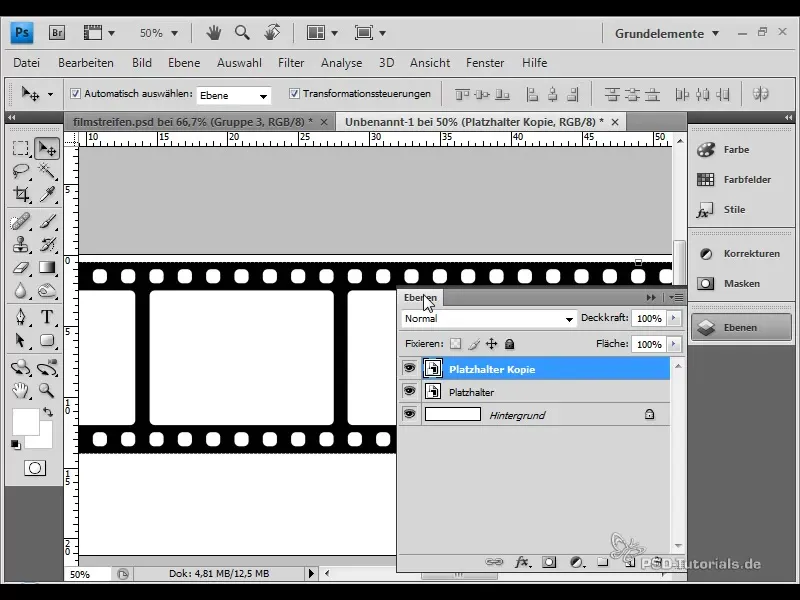Image resolution: width=800 pixels, height=600 pixels.
Task: Toggle lock position in Fixieren row
Action: (x=491, y=344)
